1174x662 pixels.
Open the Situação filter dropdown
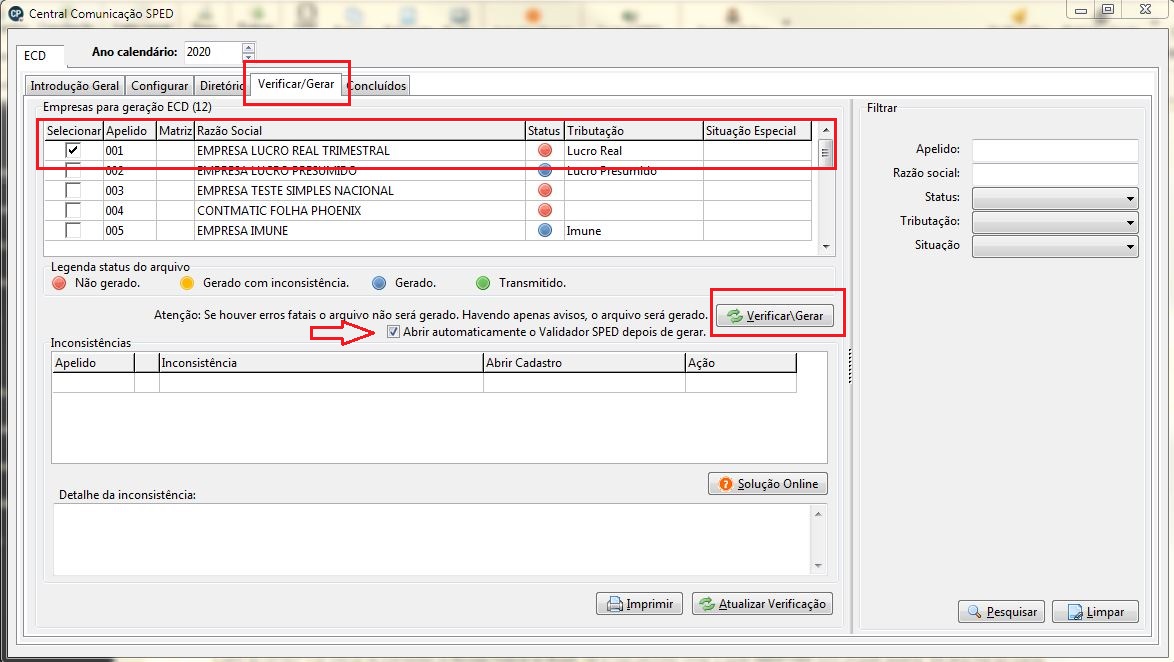coord(1054,246)
